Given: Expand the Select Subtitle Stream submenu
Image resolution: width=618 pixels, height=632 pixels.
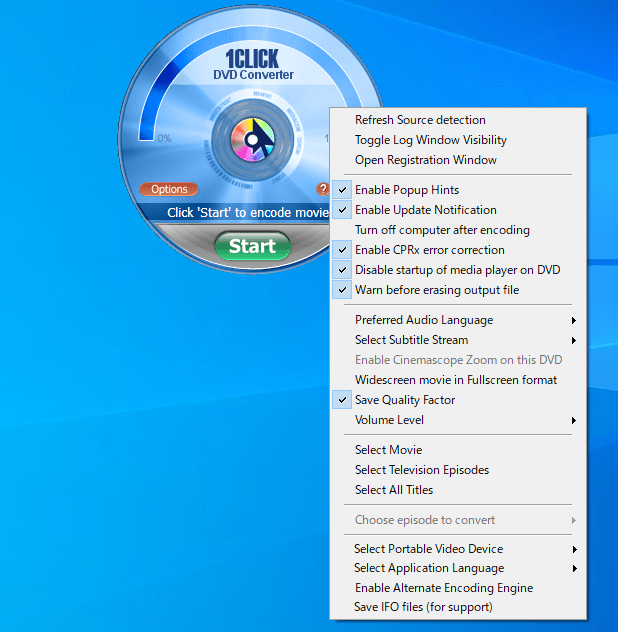Looking at the screenshot, I should point(458,340).
